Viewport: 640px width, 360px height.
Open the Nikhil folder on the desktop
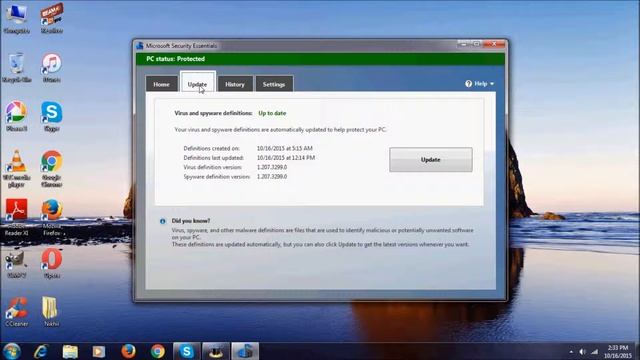[51, 312]
